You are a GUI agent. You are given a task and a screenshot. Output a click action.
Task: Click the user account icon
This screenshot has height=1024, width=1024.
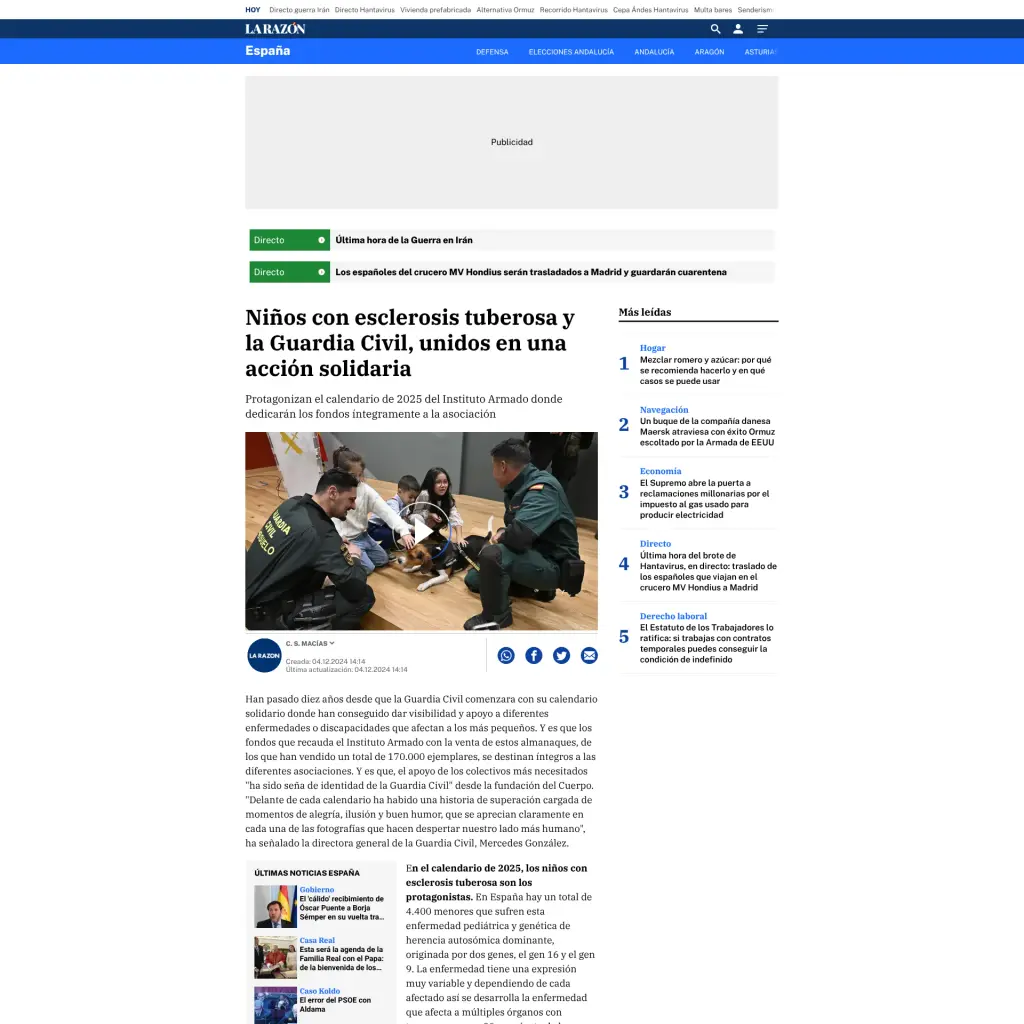(738, 29)
